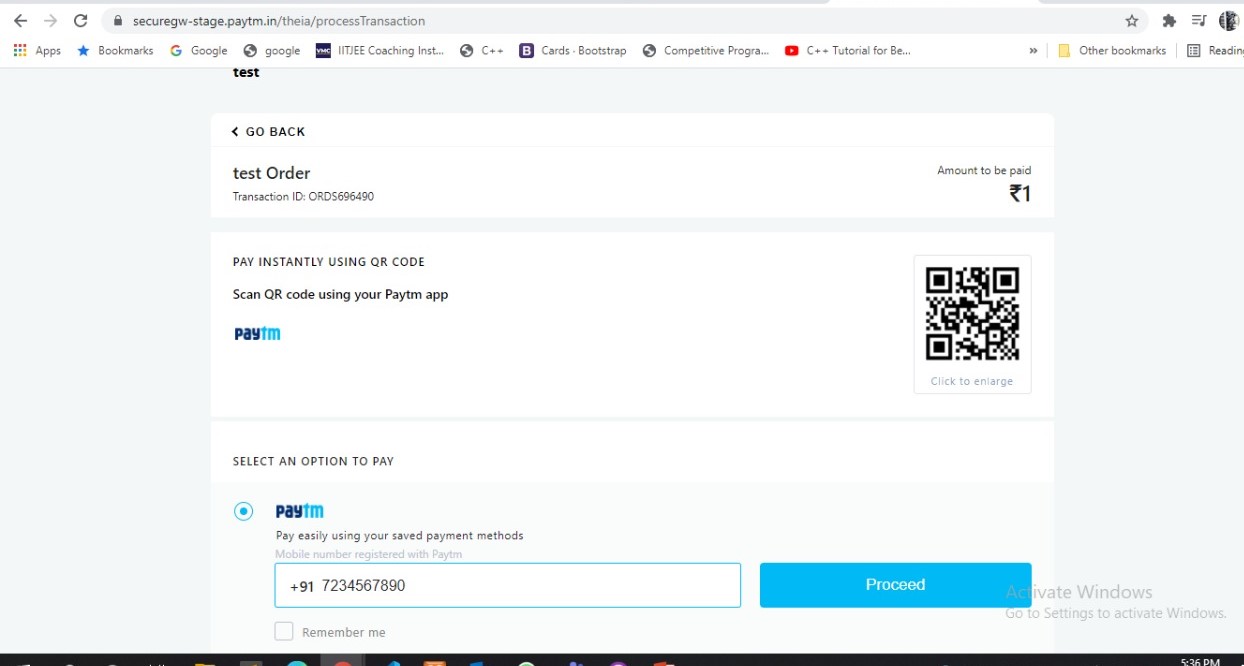Screen dimensions: 1244x666
Task: Open the capitalized Google bookmark
Action: [199, 50]
